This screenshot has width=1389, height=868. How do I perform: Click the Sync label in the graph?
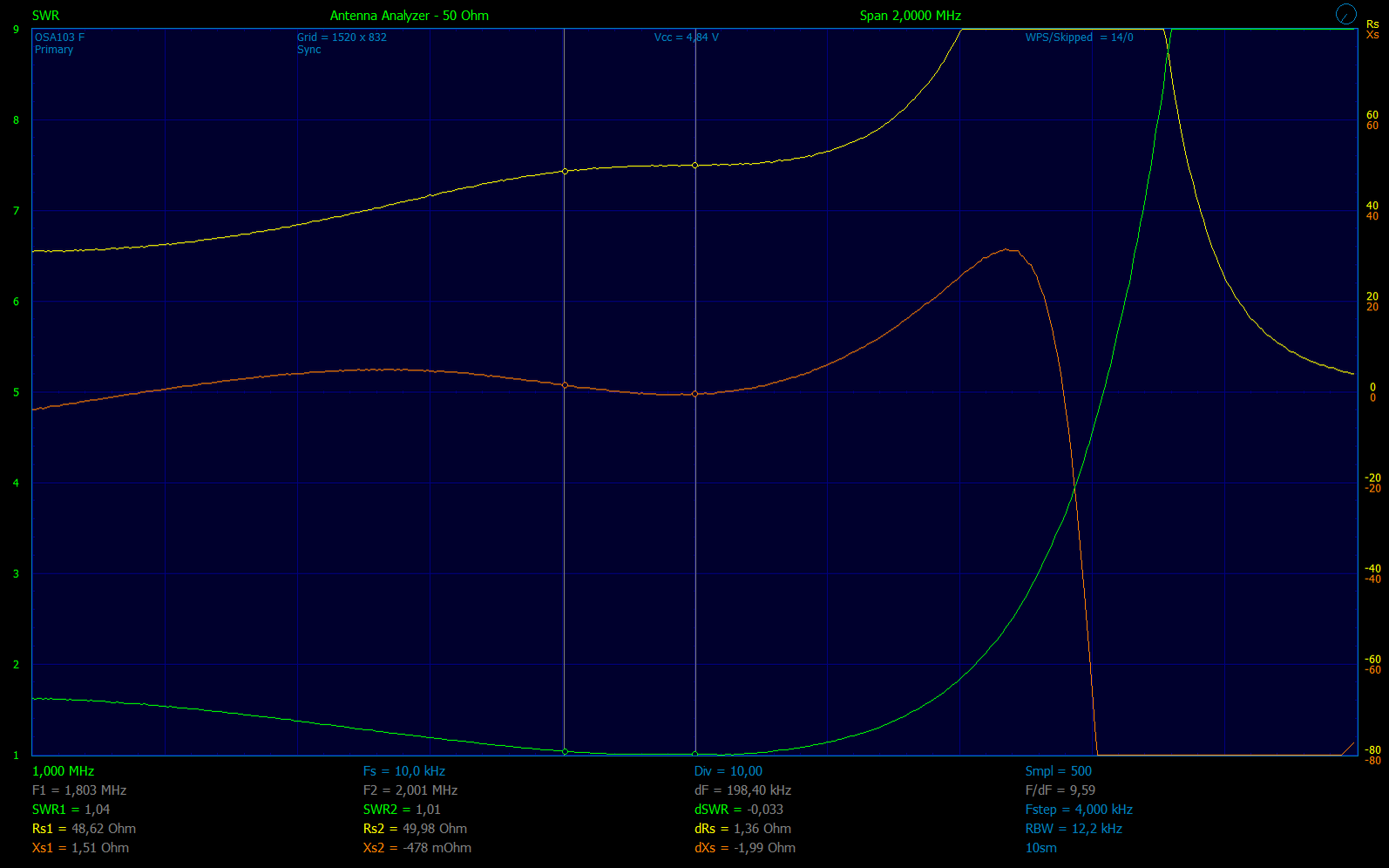[x=308, y=50]
